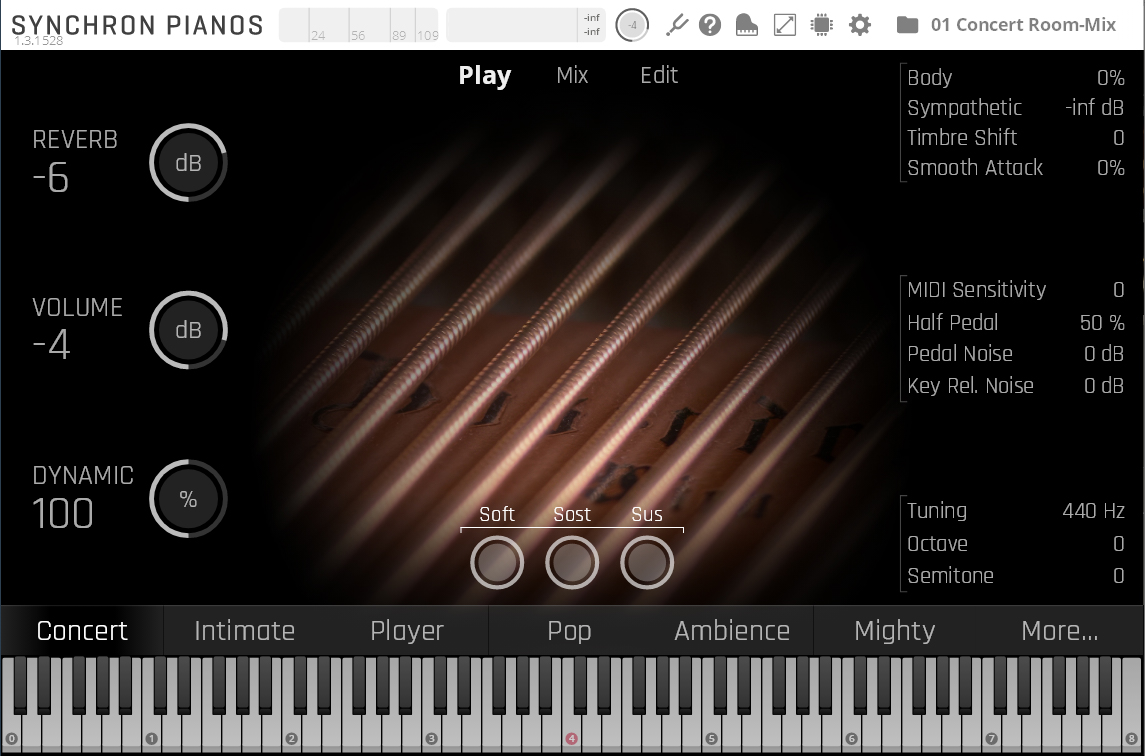Toggle the Sus pedal button
The height and width of the screenshot is (756, 1145).
(647, 563)
